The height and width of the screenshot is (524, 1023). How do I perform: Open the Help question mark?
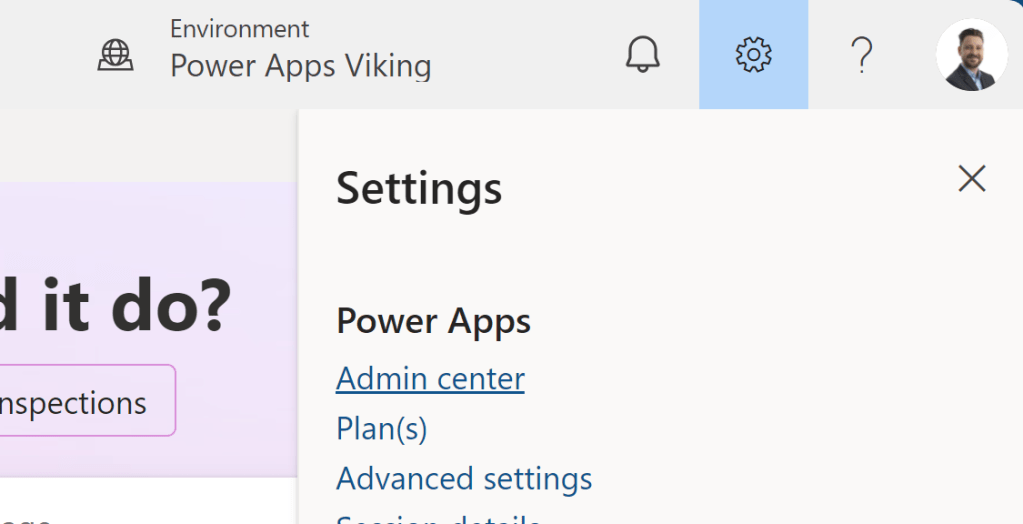point(862,55)
